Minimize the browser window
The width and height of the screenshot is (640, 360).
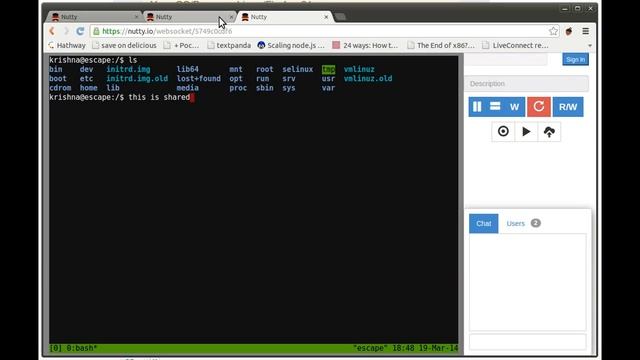point(565,9)
